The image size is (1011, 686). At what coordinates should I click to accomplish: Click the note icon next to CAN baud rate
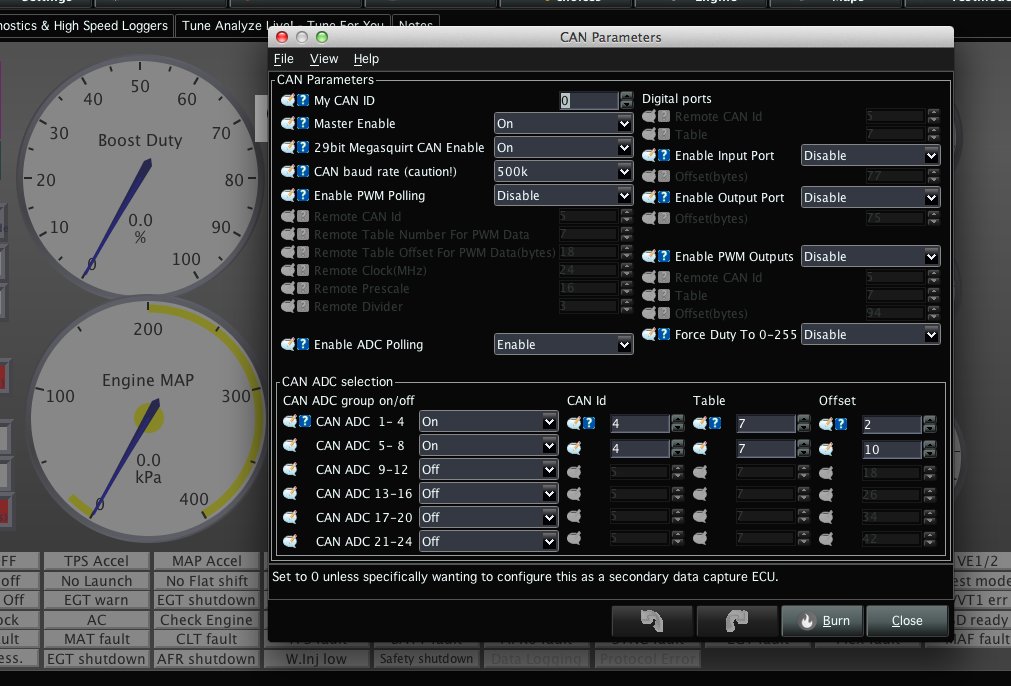coord(288,172)
